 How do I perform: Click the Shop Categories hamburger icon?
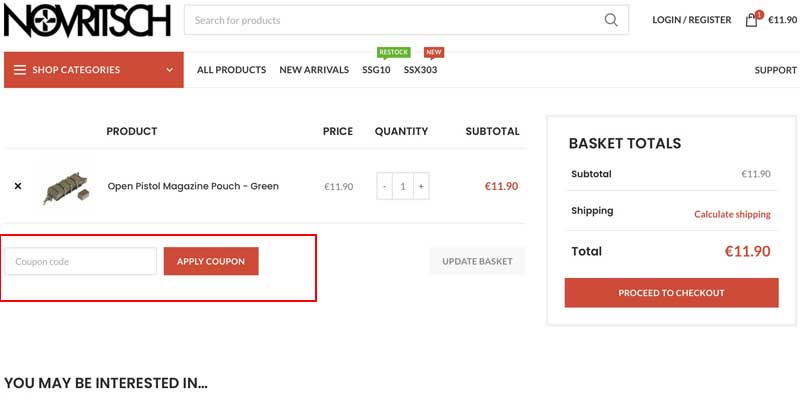coord(20,70)
